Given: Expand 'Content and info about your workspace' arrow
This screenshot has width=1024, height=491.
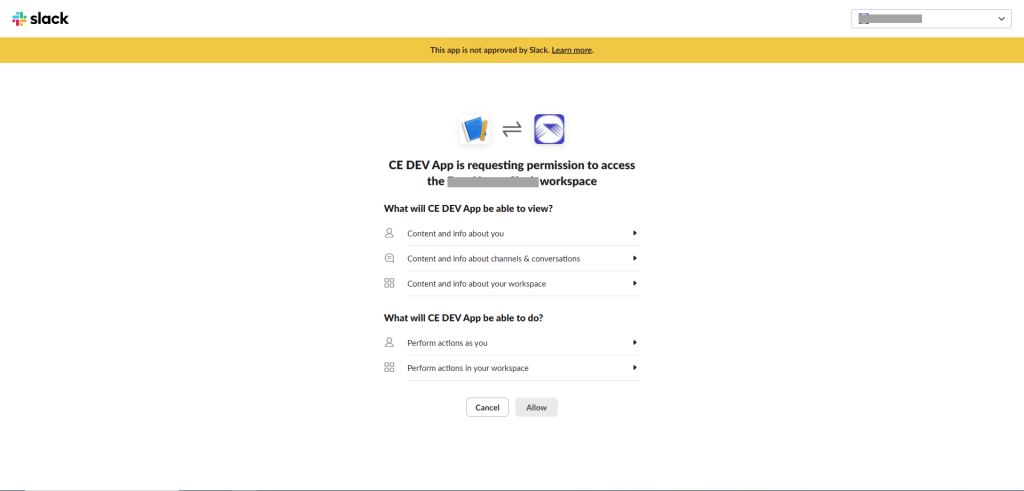Looking at the screenshot, I should [635, 283].
